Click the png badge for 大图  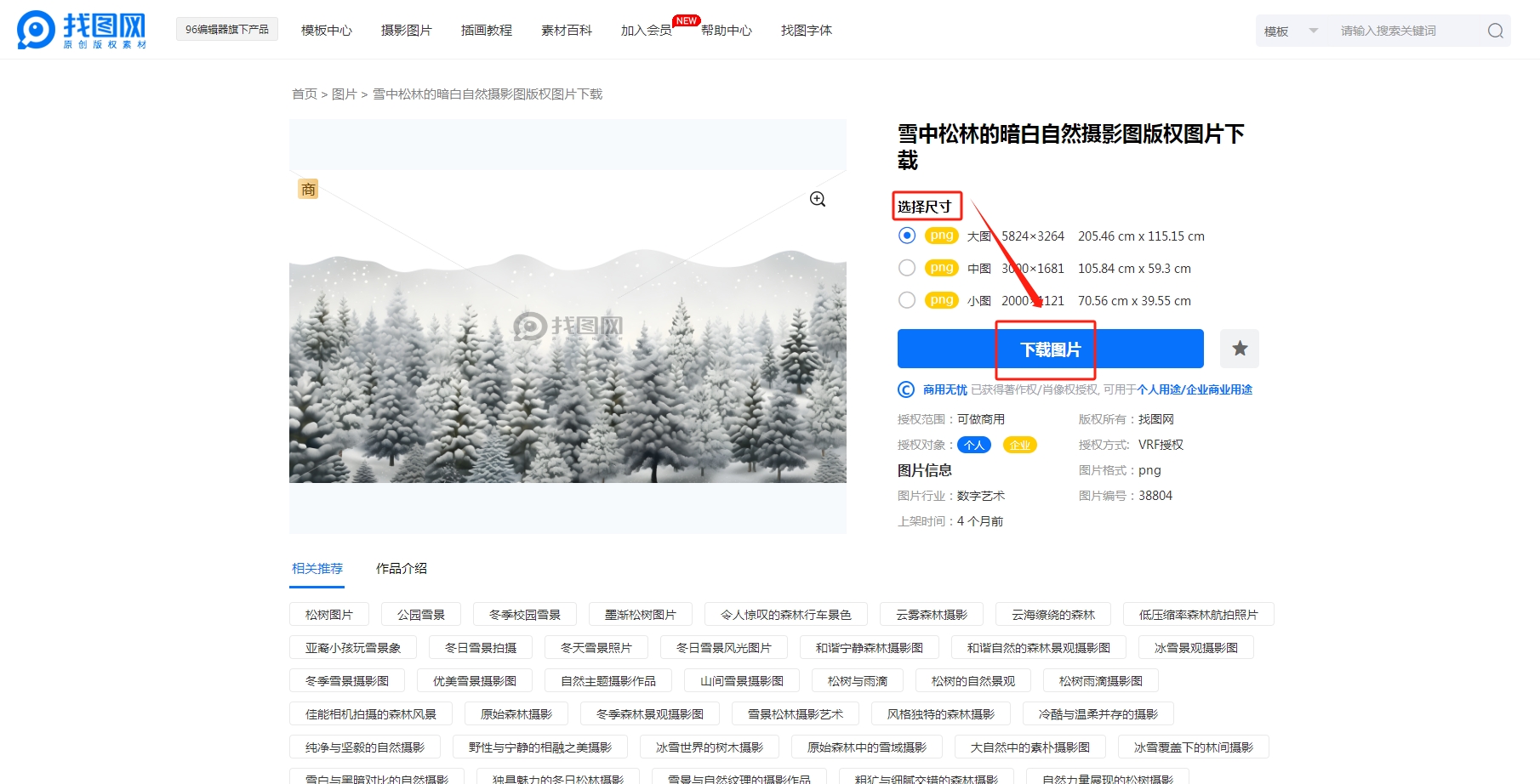pos(942,236)
